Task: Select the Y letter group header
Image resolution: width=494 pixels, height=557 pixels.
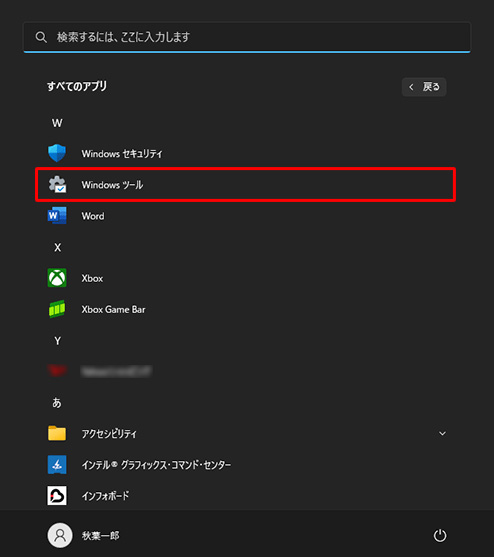Action: [x=57, y=341]
